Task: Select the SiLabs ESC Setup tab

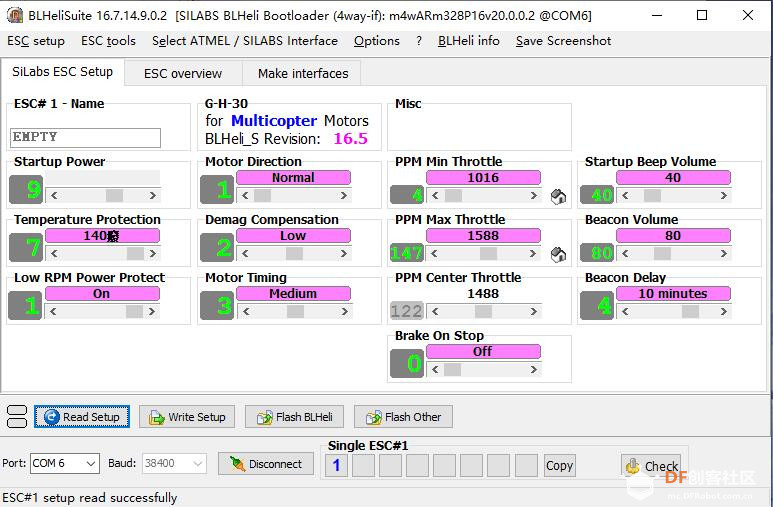Action: pos(63,72)
